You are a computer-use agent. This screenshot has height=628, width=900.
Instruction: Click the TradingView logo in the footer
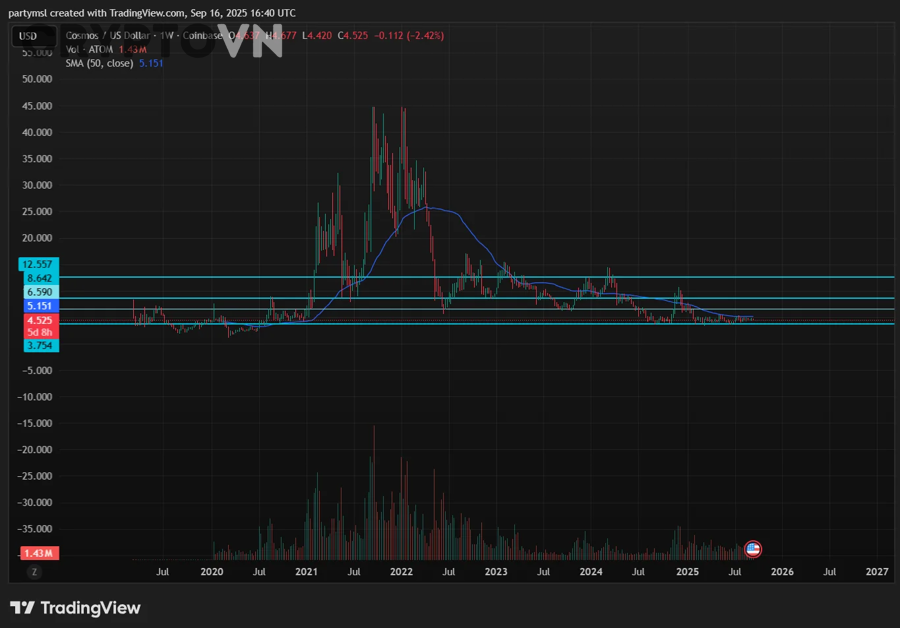point(75,608)
